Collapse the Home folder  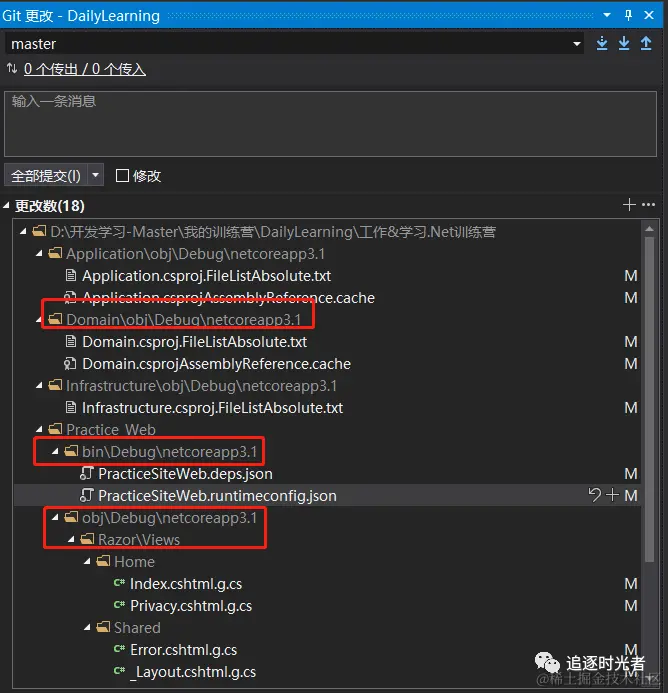(87, 561)
